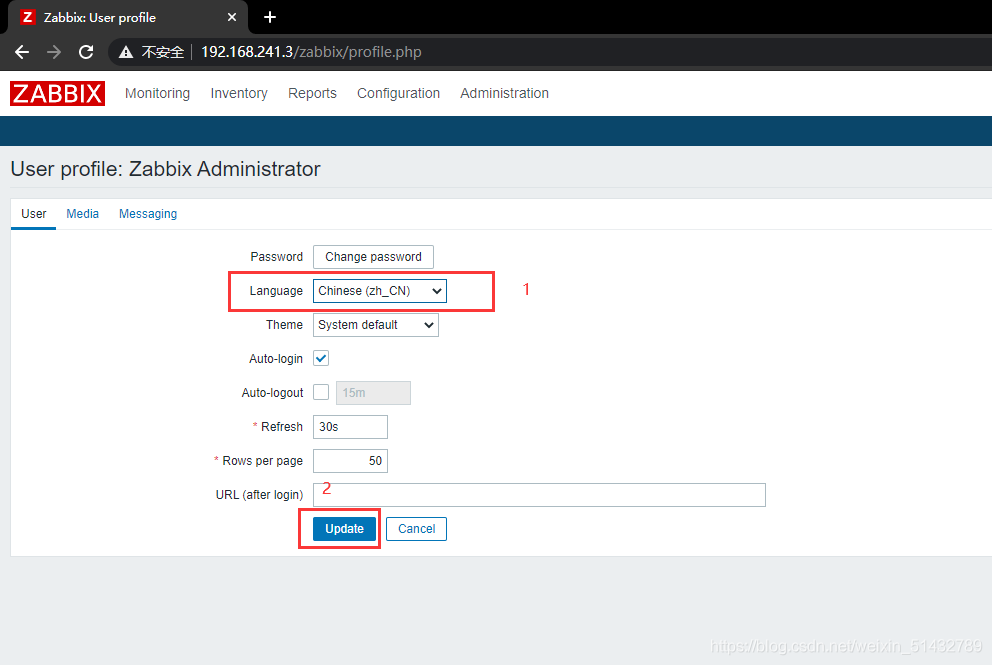992x665 pixels.
Task: Switch to the Media tab
Action: [x=83, y=214]
